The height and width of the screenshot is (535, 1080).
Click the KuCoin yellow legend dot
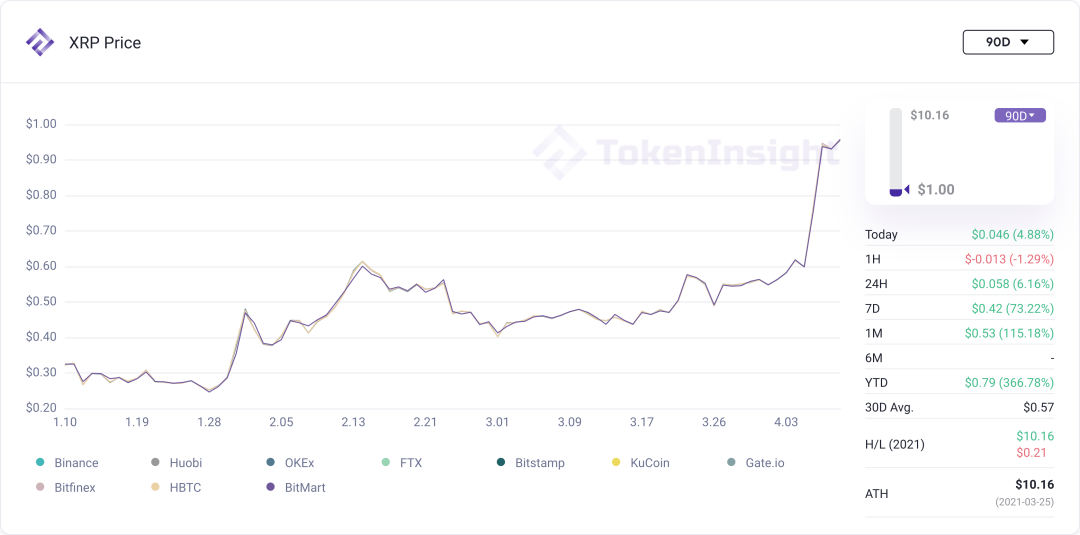coord(616,463)
